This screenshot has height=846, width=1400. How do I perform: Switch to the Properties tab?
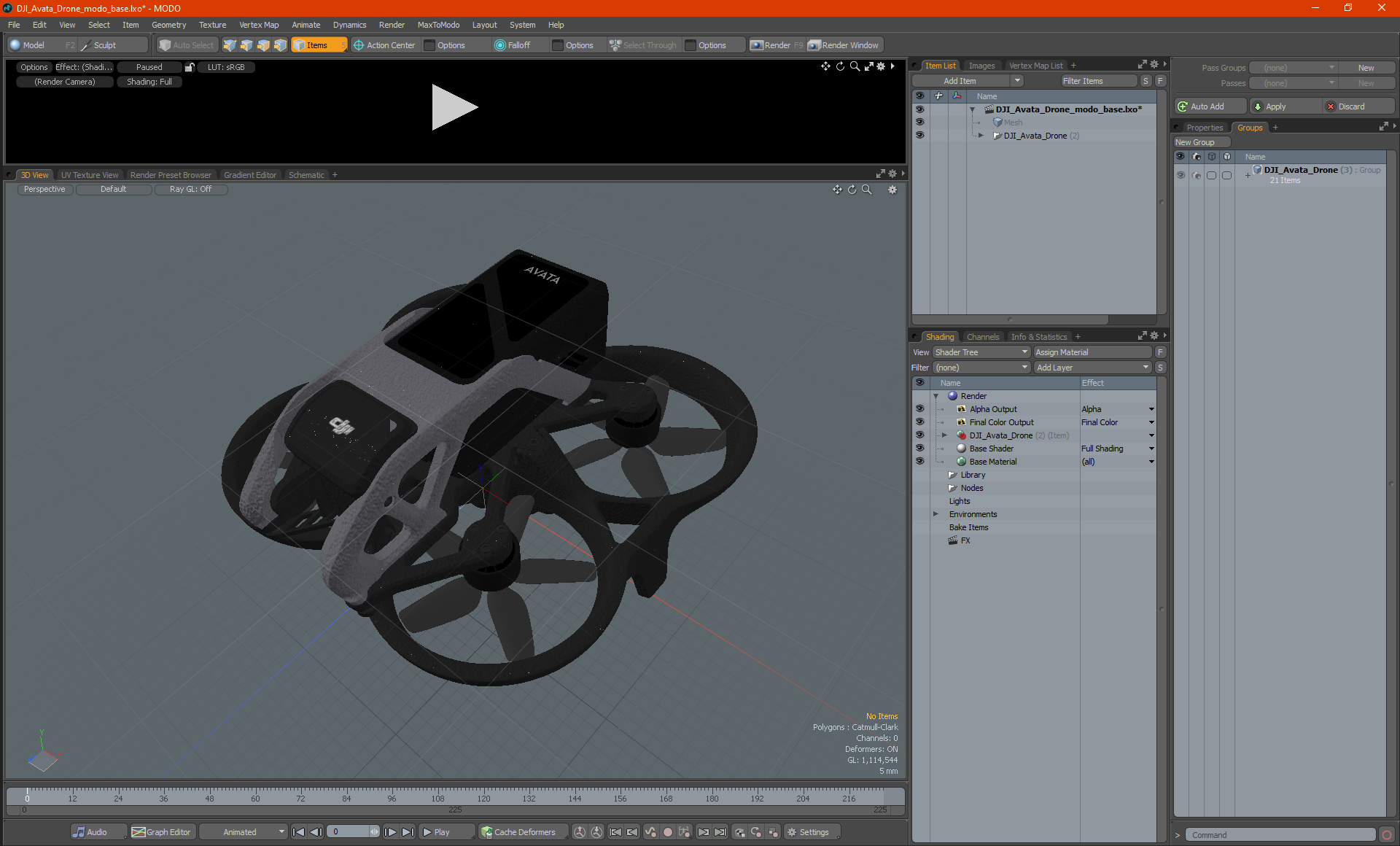pos(1205,128)
